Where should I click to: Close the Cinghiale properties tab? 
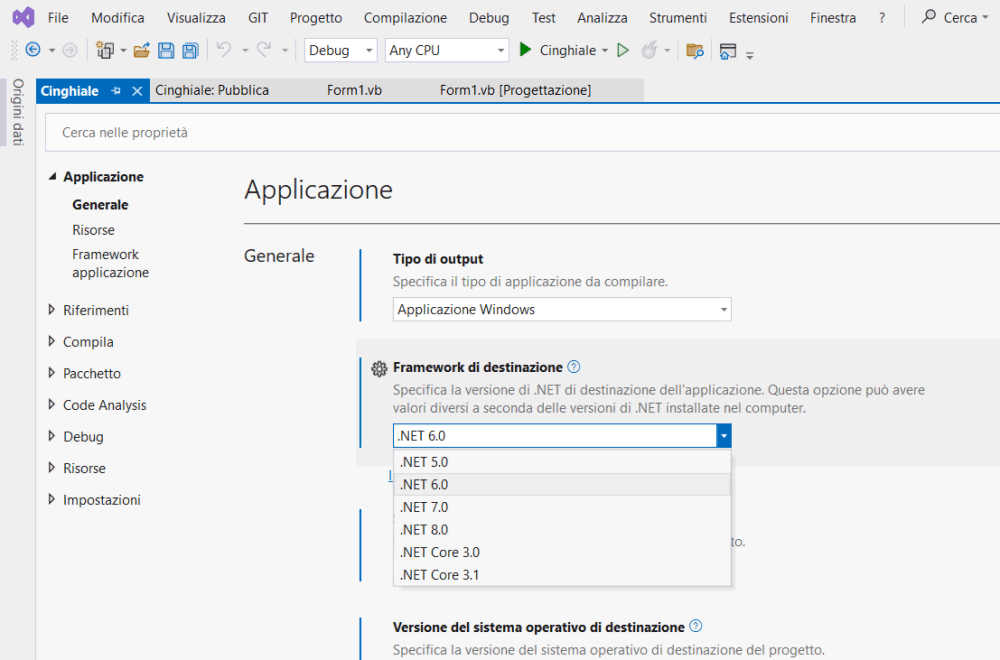pos(137,90)
